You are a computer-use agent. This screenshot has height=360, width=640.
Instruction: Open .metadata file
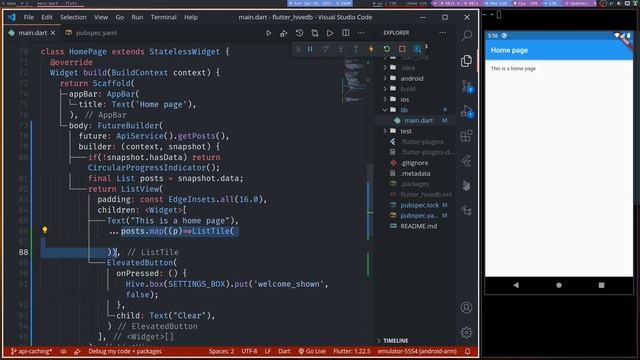[414, 173]
